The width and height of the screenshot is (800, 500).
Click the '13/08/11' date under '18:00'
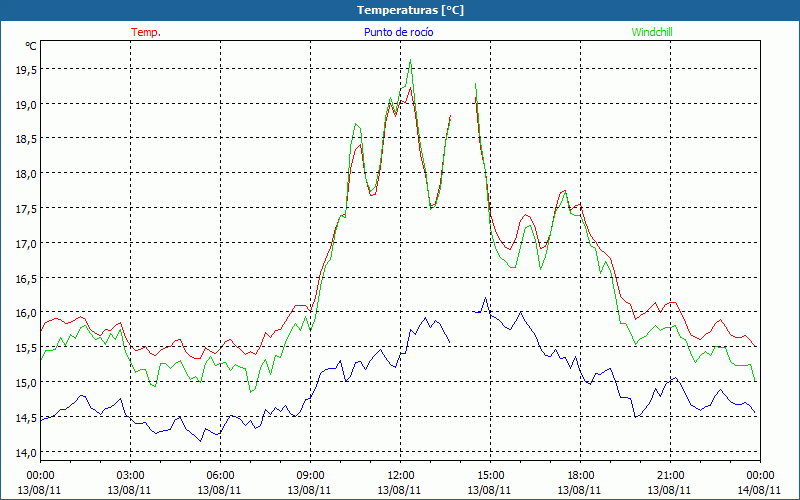pos(580,490)
